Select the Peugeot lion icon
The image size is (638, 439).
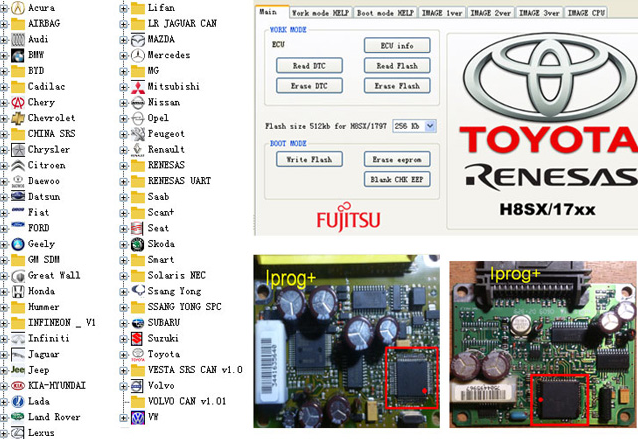pos(138,134)
